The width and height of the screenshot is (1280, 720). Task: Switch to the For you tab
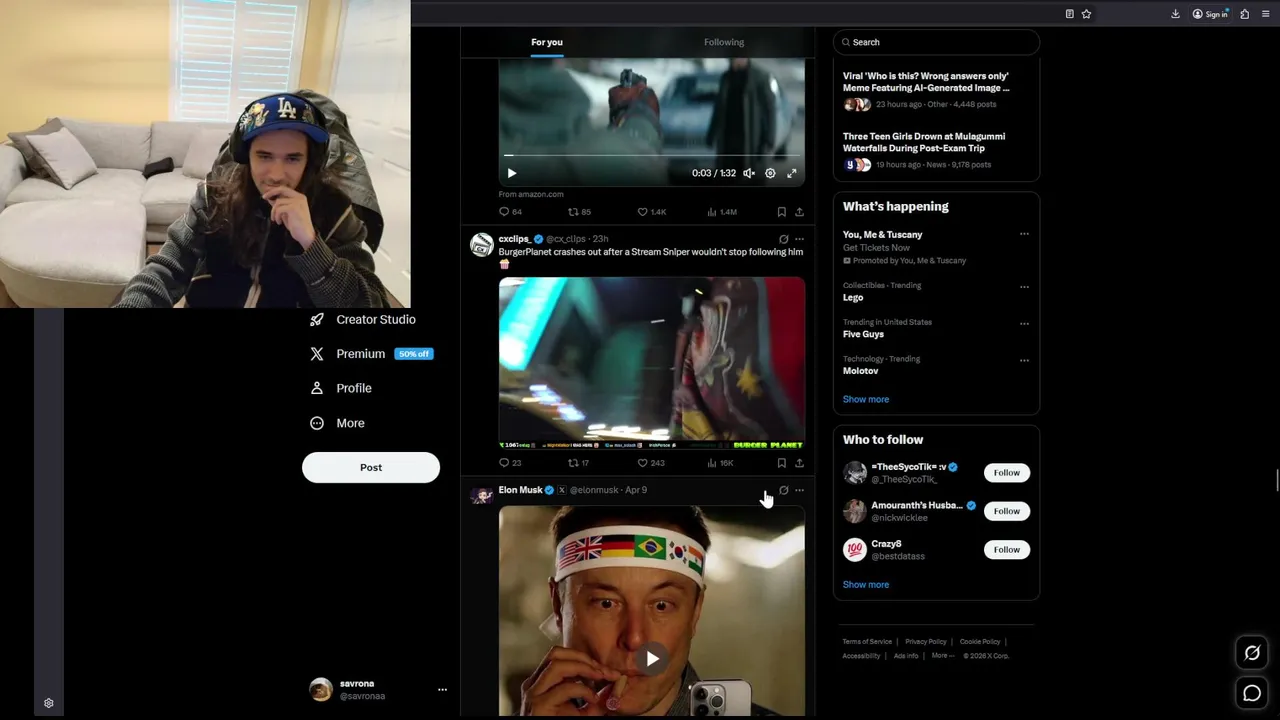(x=547, y=42)
